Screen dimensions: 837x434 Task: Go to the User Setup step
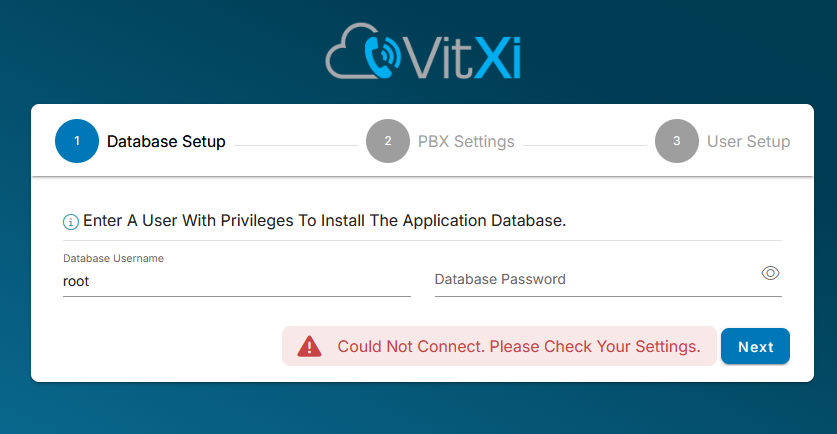click(748, 141)
